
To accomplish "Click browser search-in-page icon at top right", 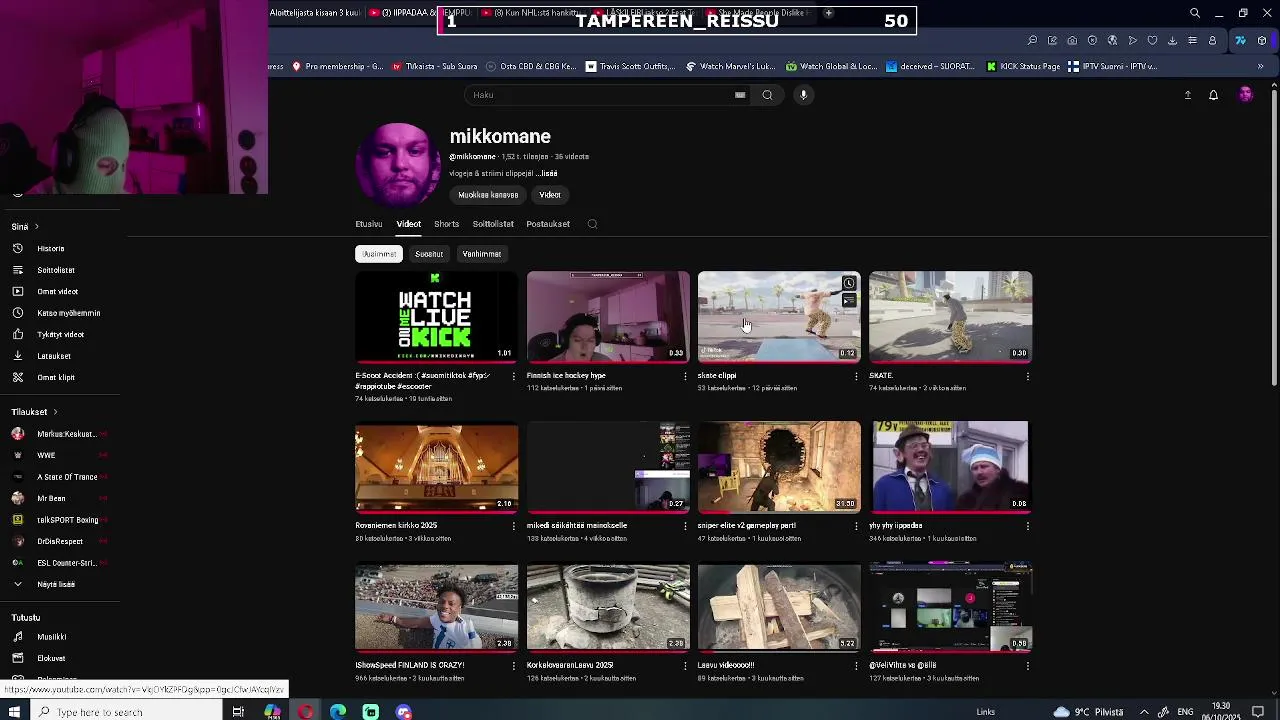I will coord(1195,13).
